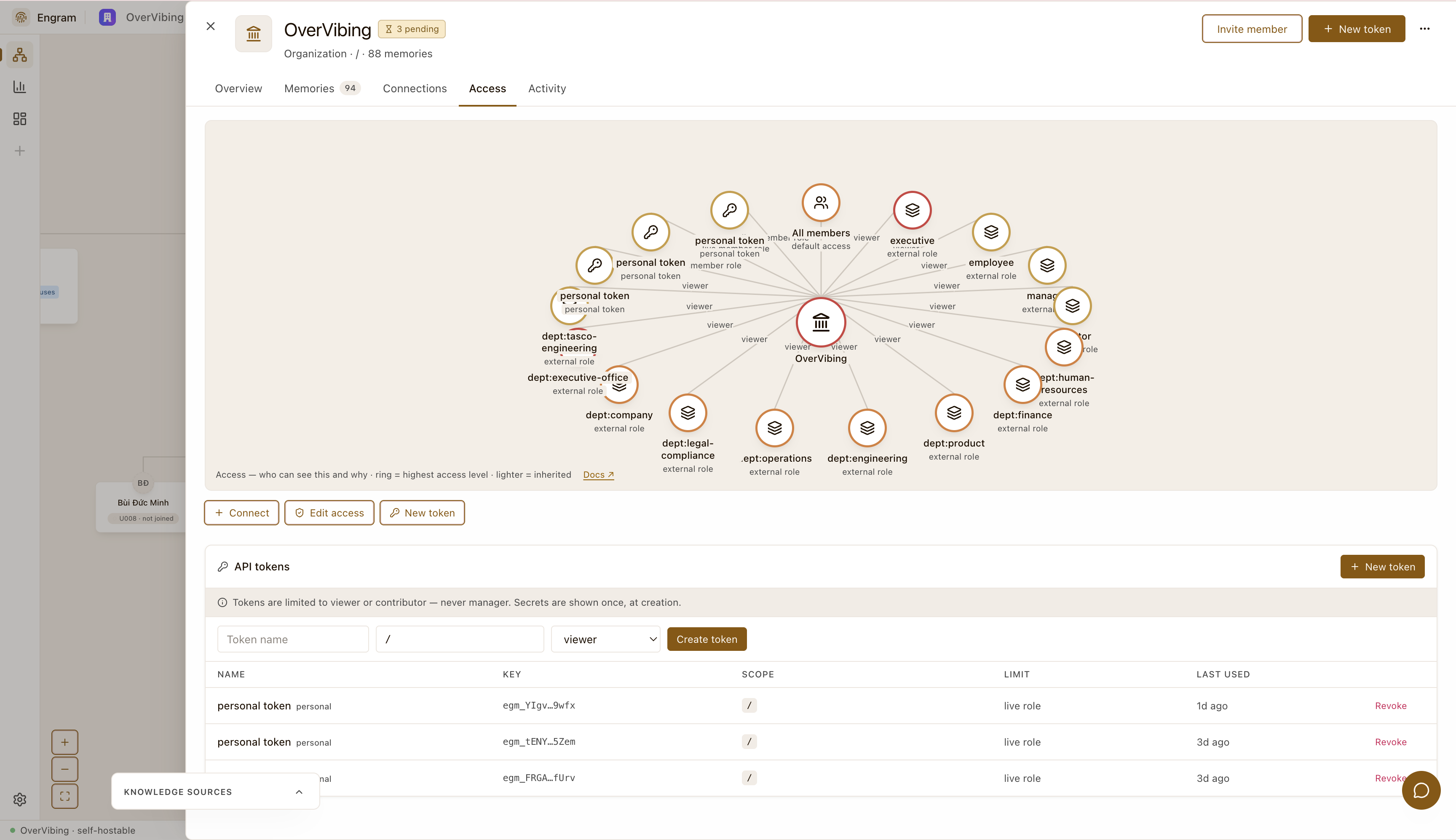Click the OverVibing · self-hostable status text
The image size is (1456, 840).
(x=78, y=831)
